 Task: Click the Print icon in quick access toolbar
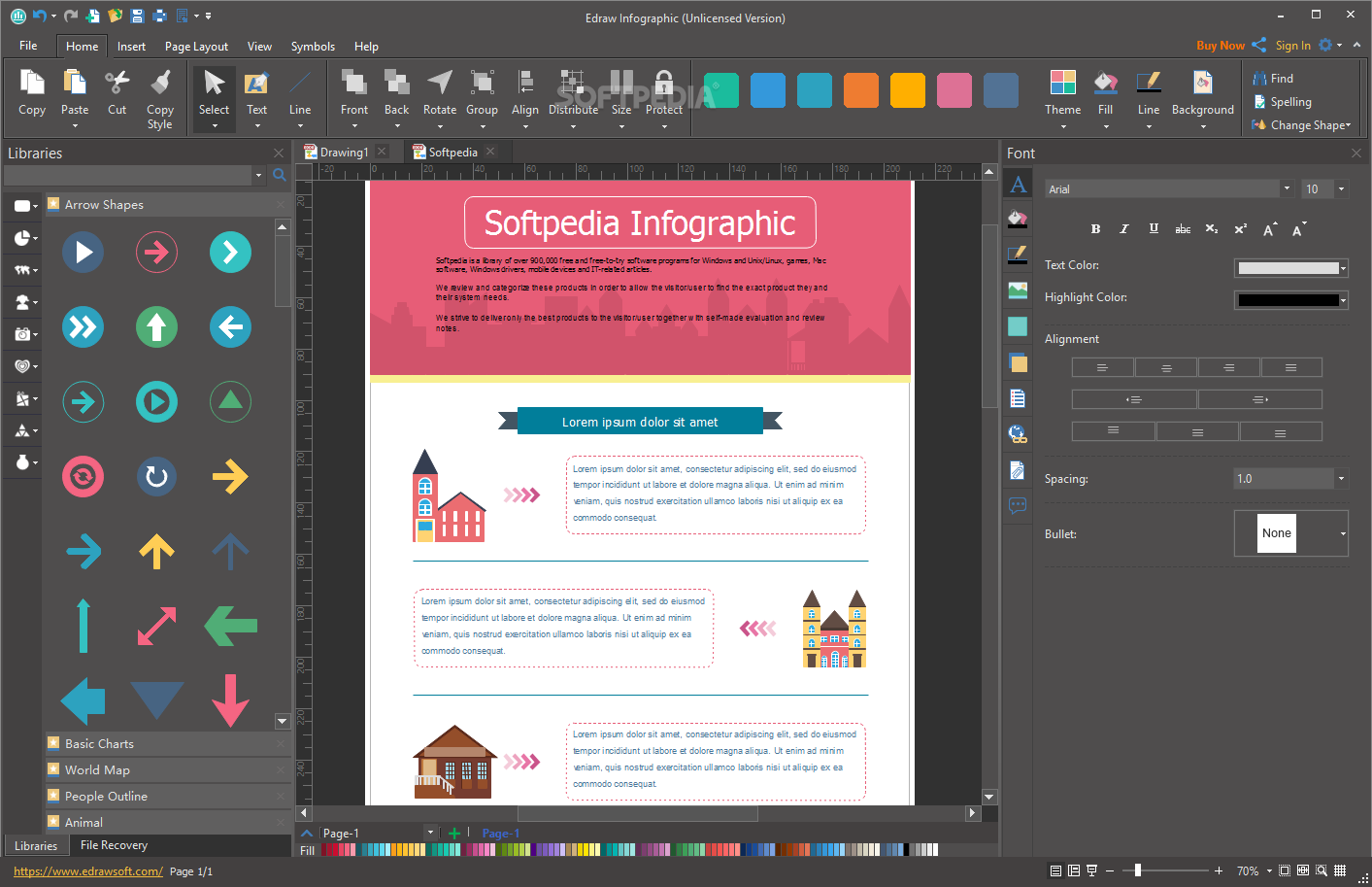click(x=159, y=16)
